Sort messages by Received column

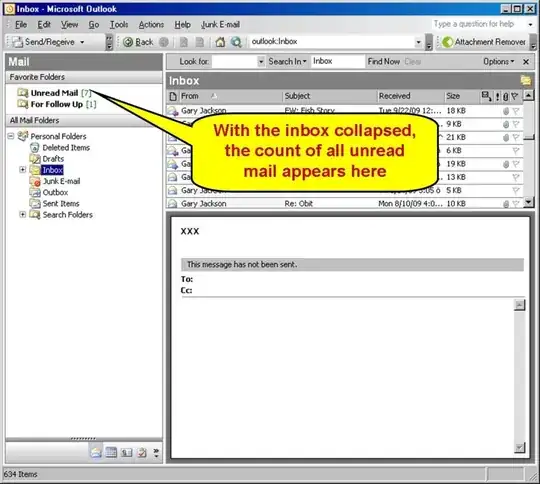tap(410, 96)
